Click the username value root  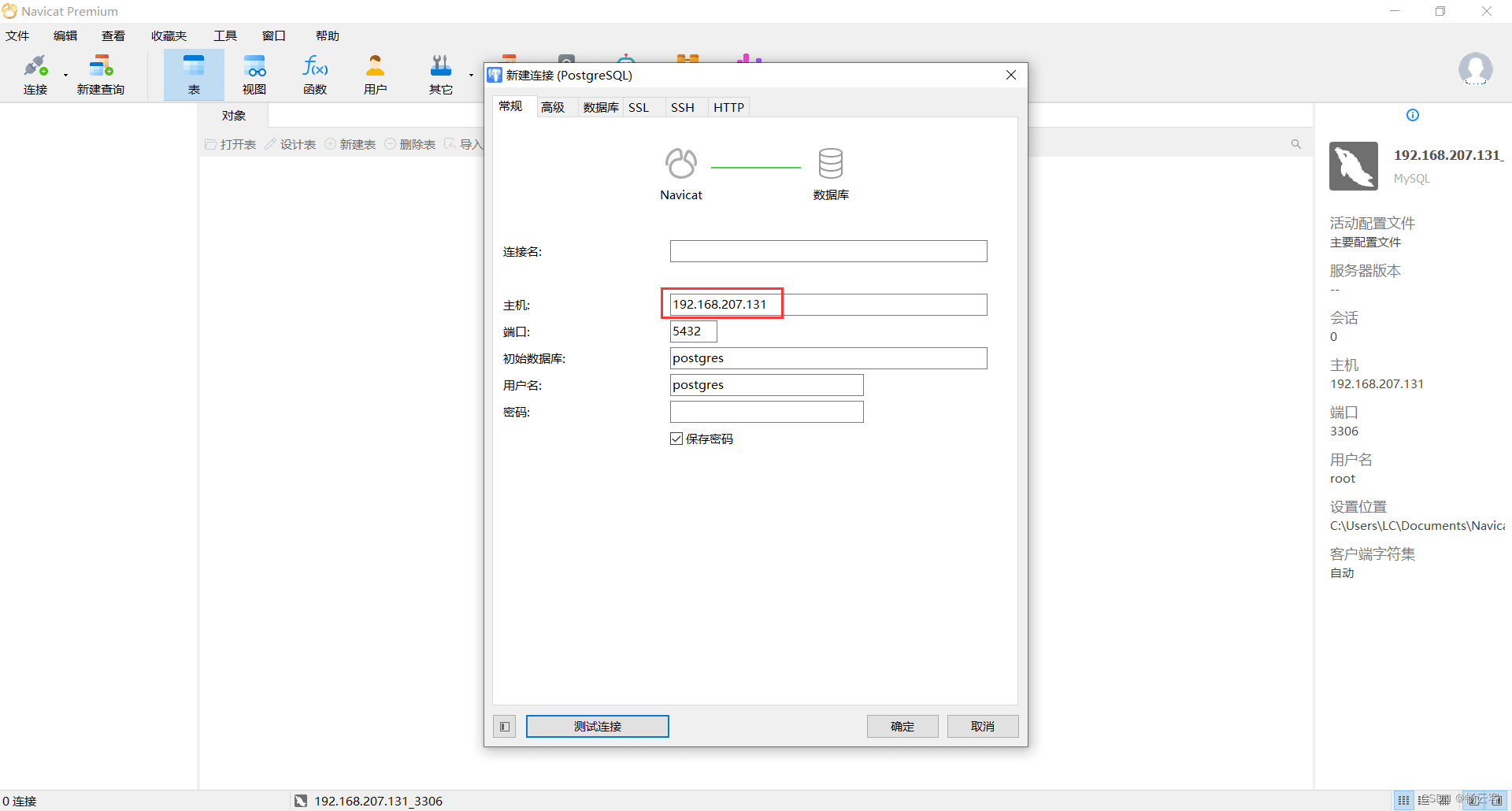click(x=1343, y=478)
